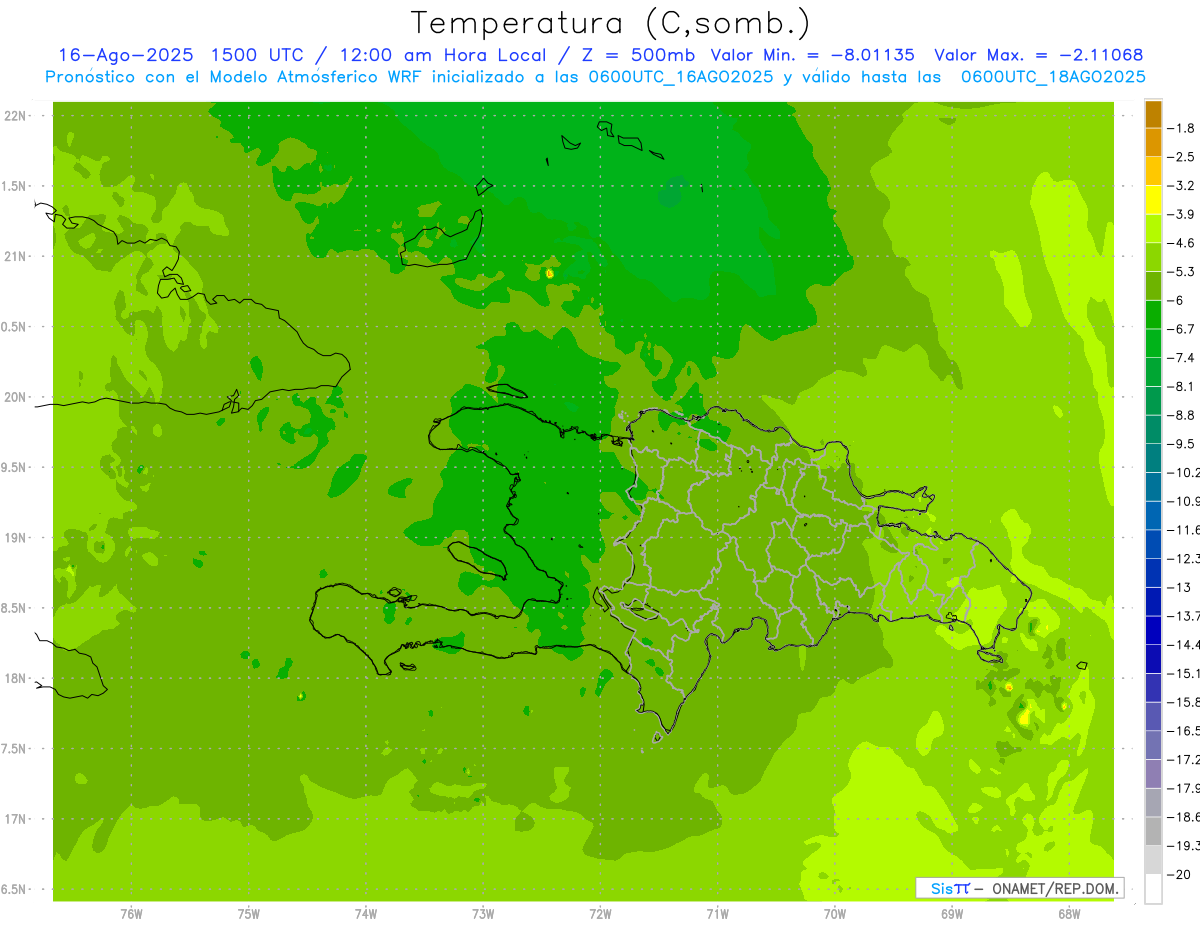Screen dimensions: 1200x927
Task: Pick the green swatch between -6.7 and -7.4
Action: coord(1153,343)
